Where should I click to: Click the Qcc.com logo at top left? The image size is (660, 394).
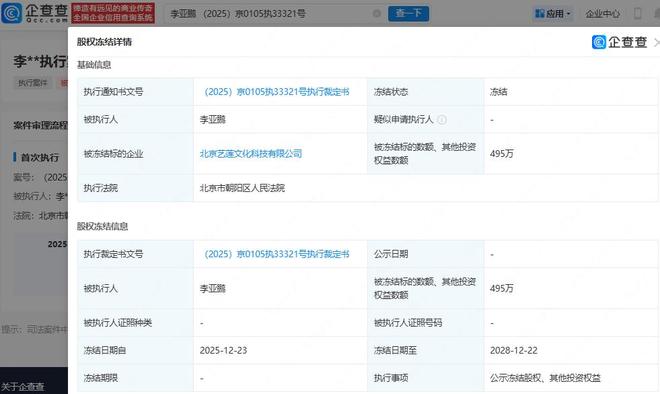pos(34,13)
